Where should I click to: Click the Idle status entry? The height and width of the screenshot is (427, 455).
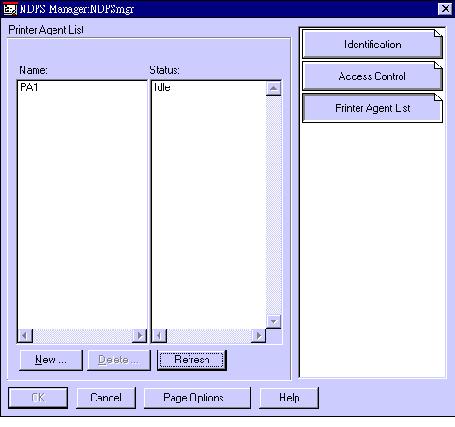(x=162, y=87)
